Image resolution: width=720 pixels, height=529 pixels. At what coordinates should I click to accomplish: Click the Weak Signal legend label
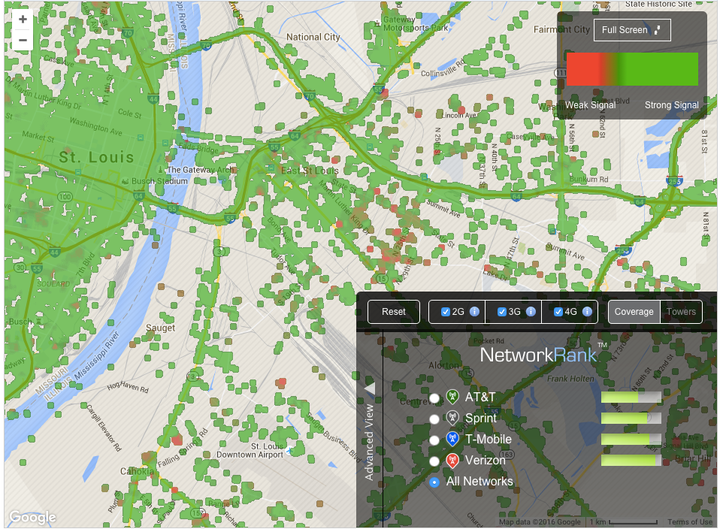click(x=590, y=105)
